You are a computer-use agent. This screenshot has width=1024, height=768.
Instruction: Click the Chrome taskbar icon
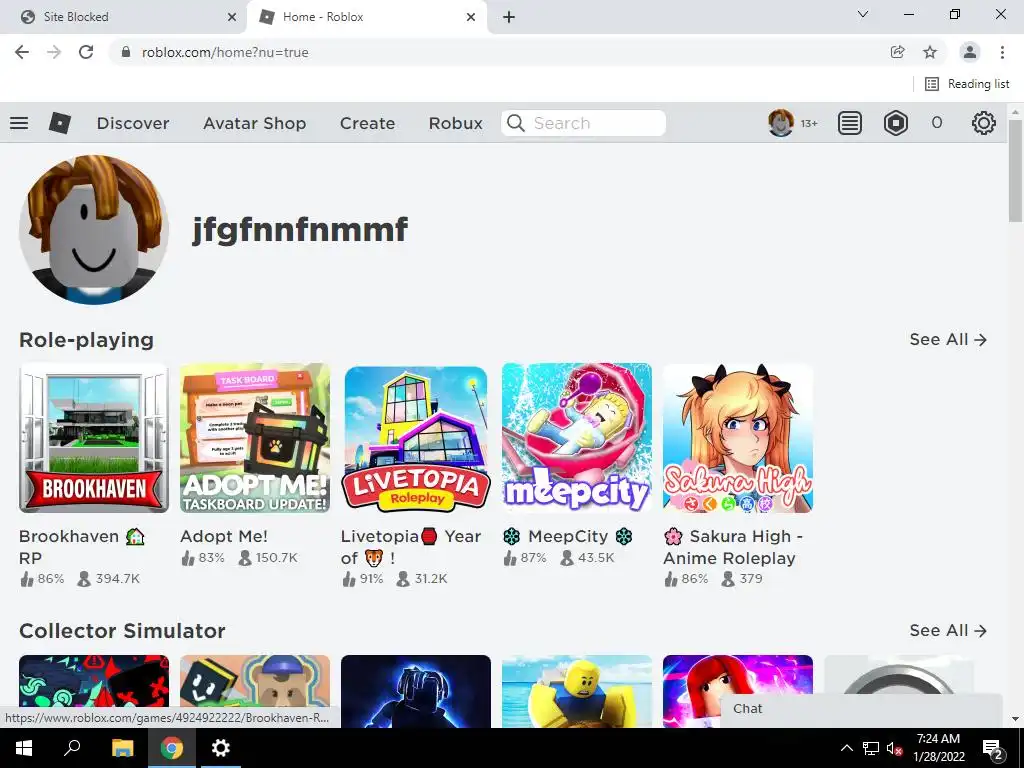[x=172, y=748]
